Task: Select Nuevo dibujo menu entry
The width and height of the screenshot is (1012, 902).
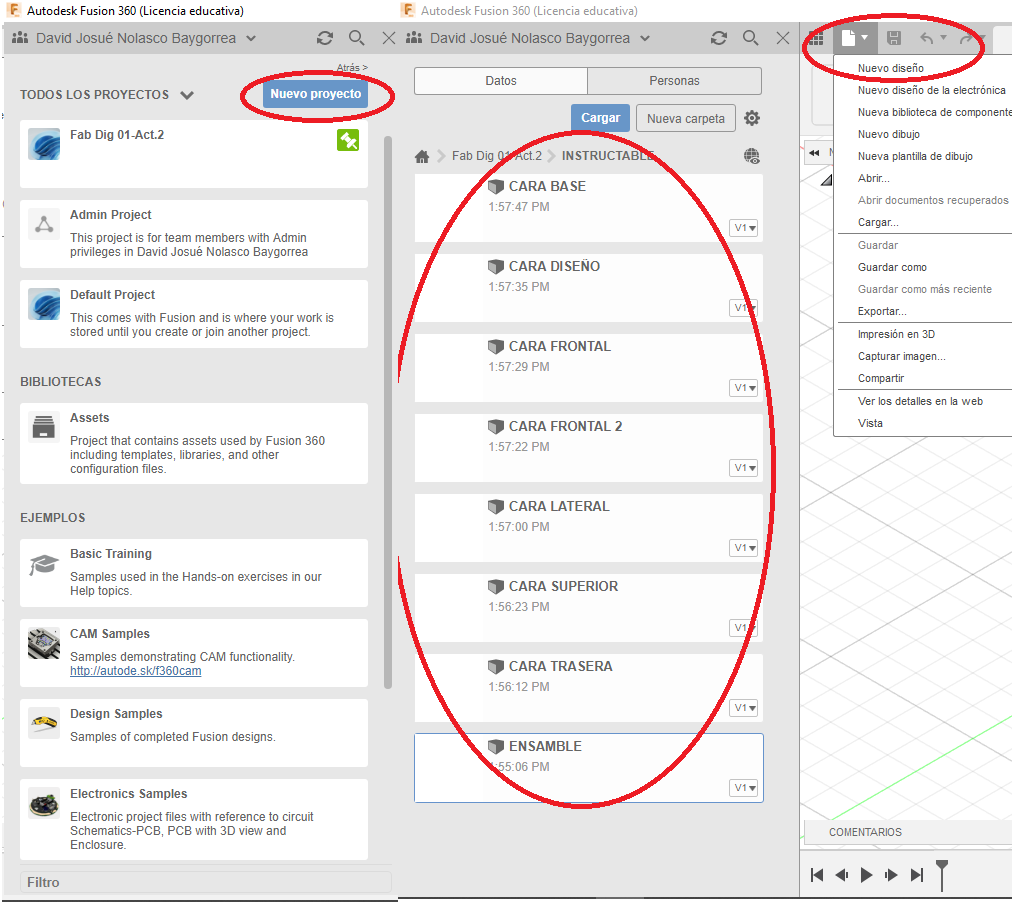Action: (889, 134)
